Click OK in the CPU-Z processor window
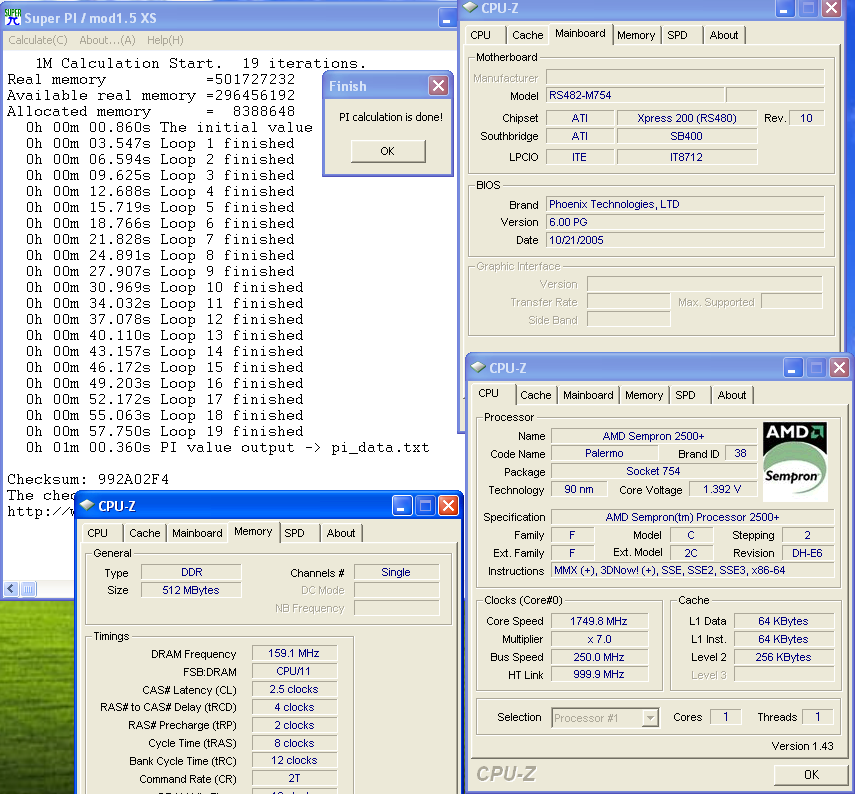The height and width of the screenshot is (794, 855). 811,774
